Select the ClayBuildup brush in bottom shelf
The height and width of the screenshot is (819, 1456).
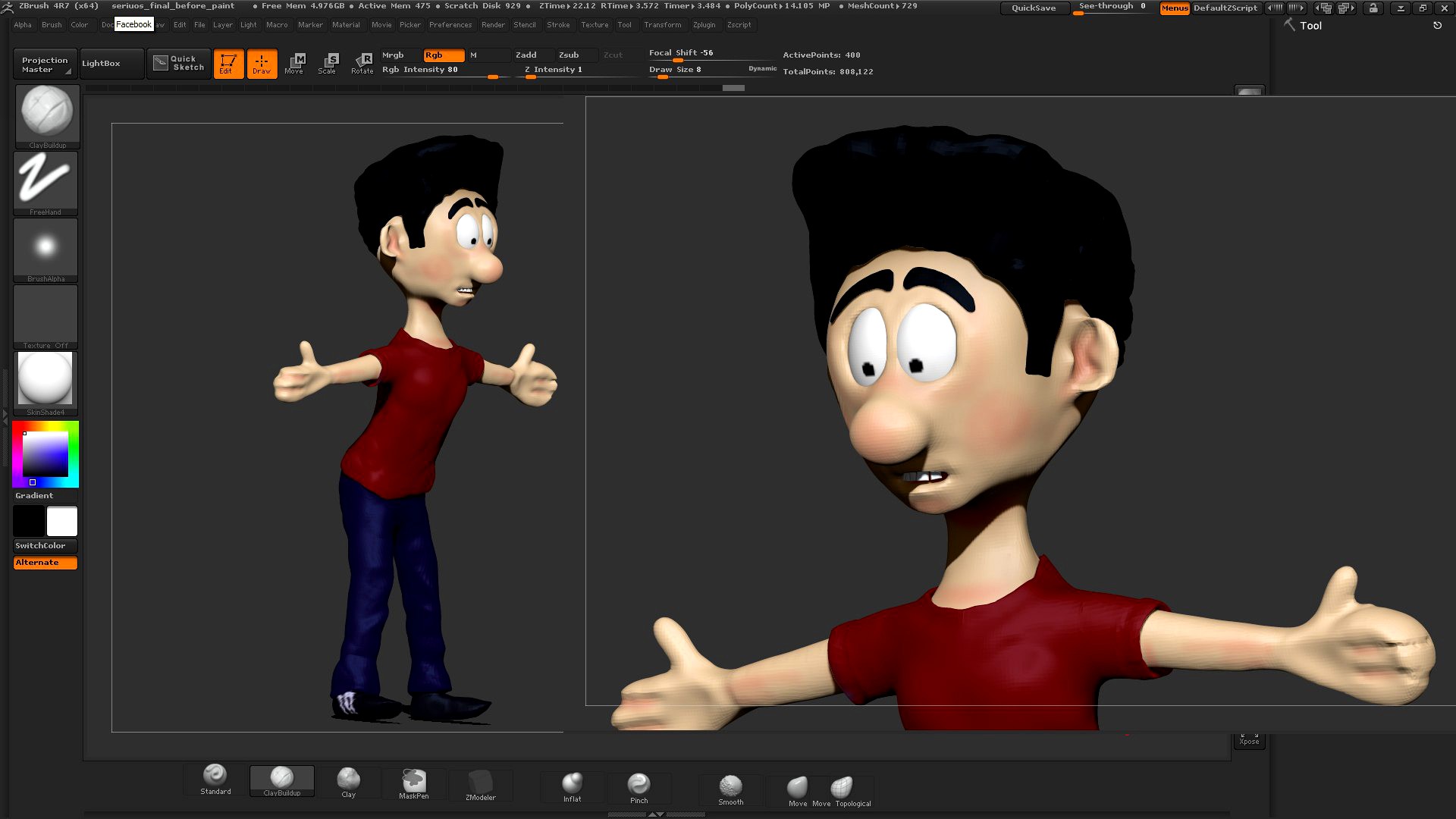click(281, 781)
